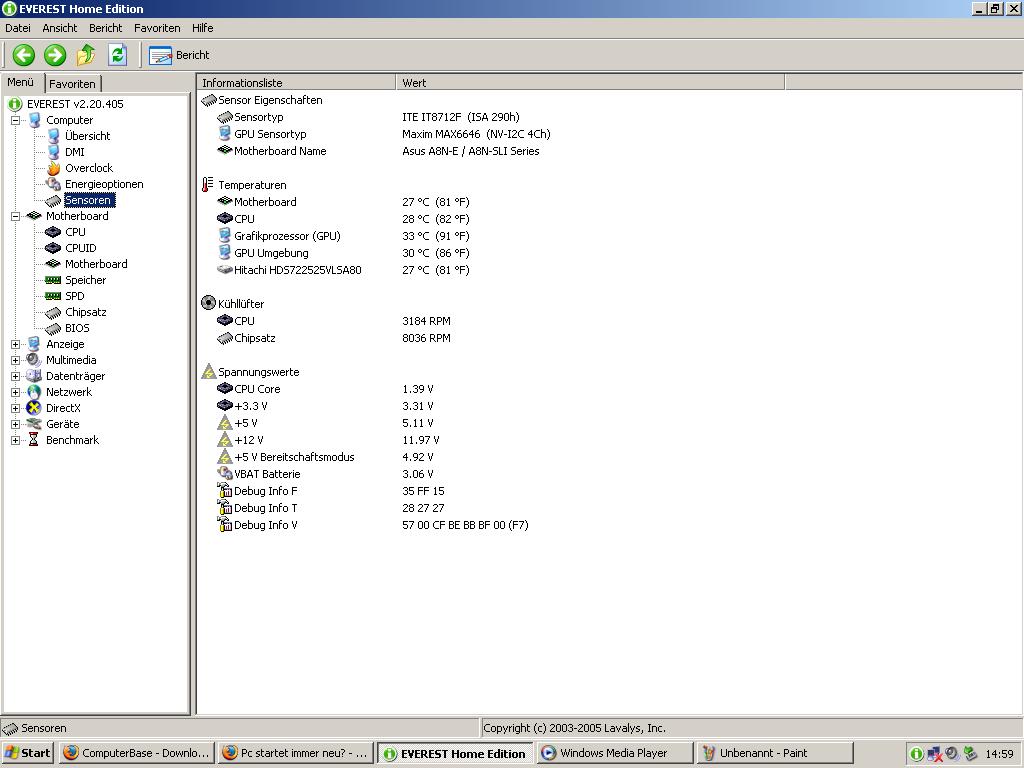Click the Windows Start button
Screen dimensions: 1024x768
27,753
